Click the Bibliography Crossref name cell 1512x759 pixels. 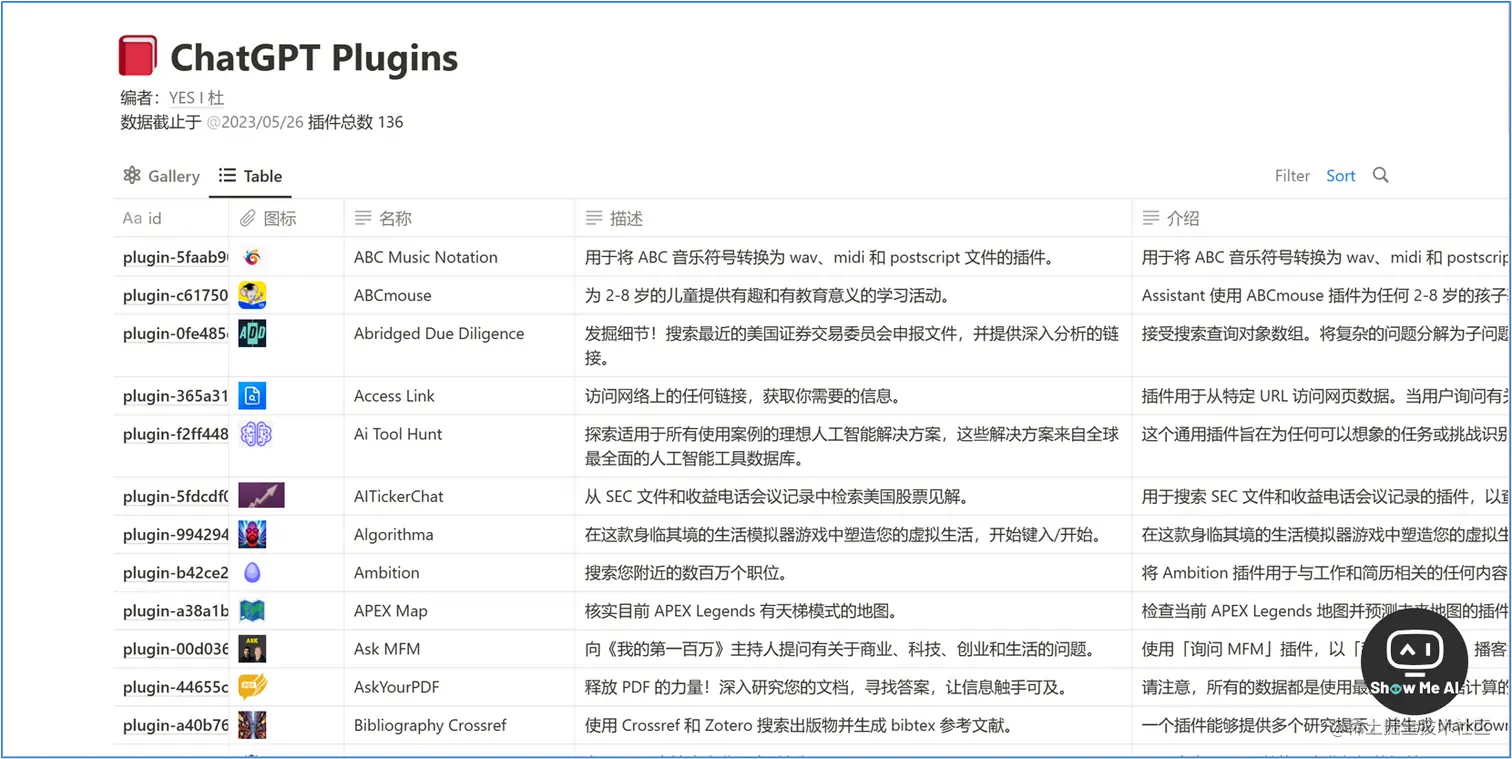point(459,725)
